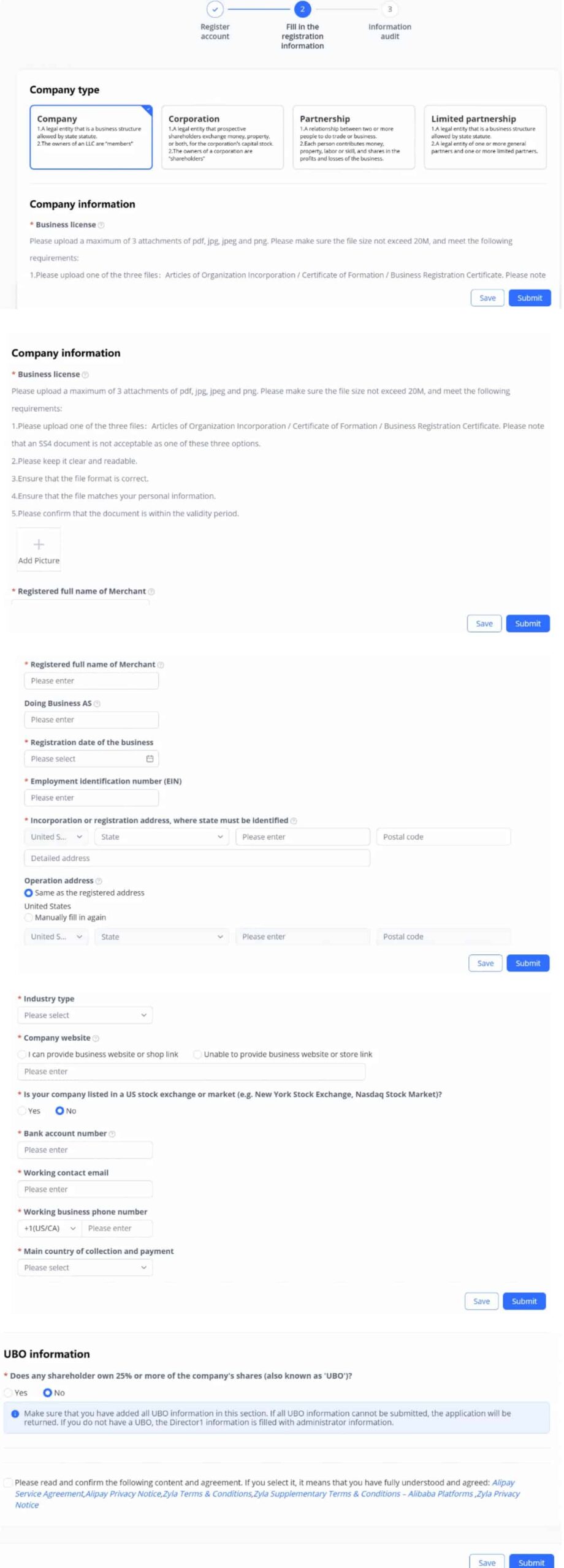Choose the Limited partnership company type
This screenshot has width=564, height=1568.
point(484,137)
